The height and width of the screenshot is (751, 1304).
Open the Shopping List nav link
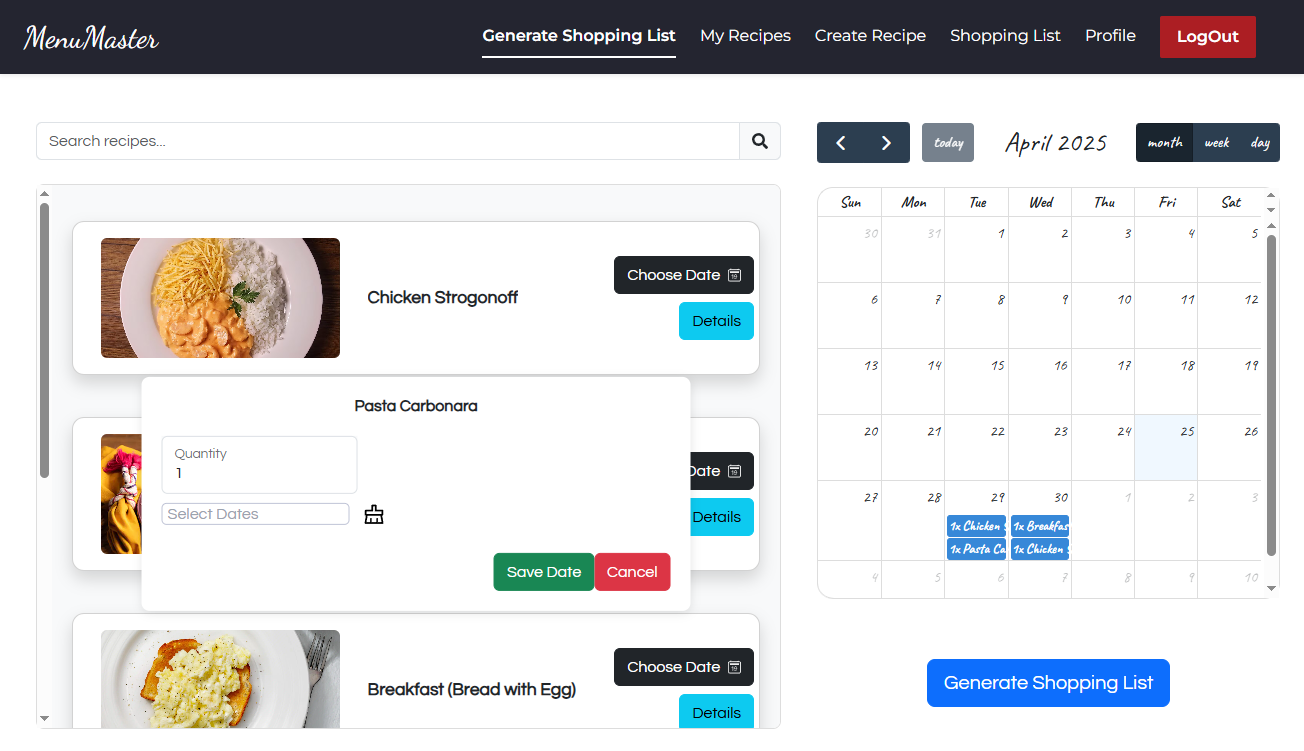[x=1005, y=36]
